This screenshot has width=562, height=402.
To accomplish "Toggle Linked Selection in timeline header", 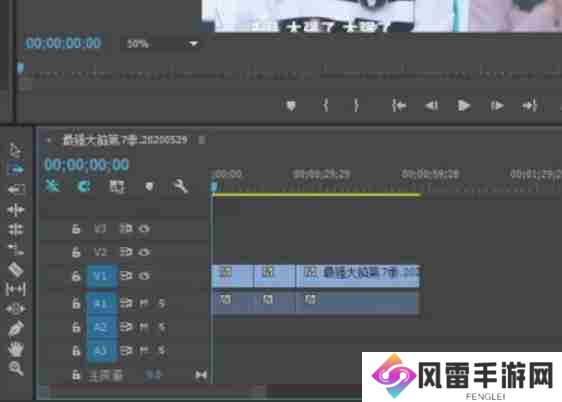I will pos(116,186).
